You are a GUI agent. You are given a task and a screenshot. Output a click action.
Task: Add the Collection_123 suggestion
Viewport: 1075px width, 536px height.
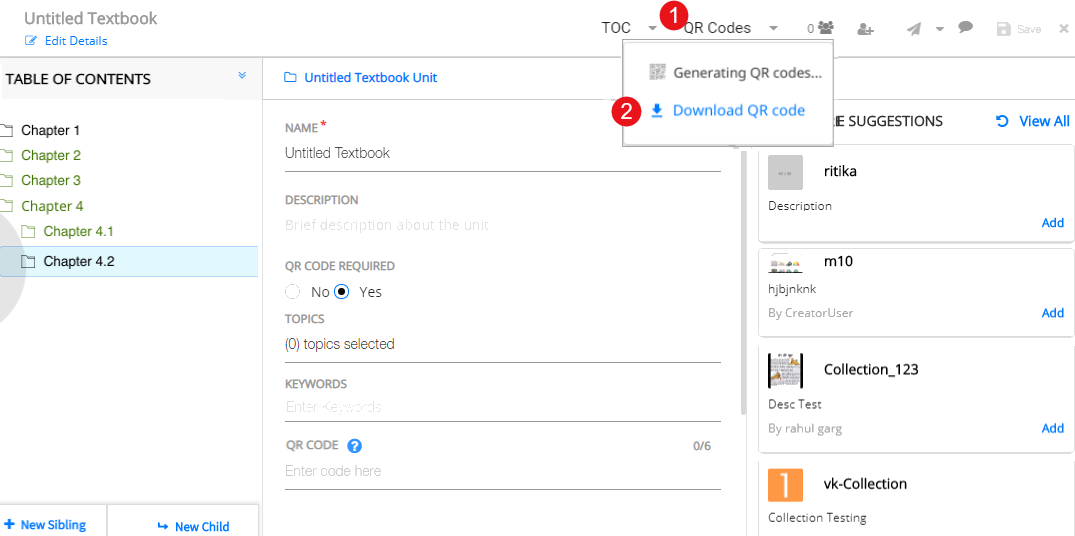tap(1052, 428)
